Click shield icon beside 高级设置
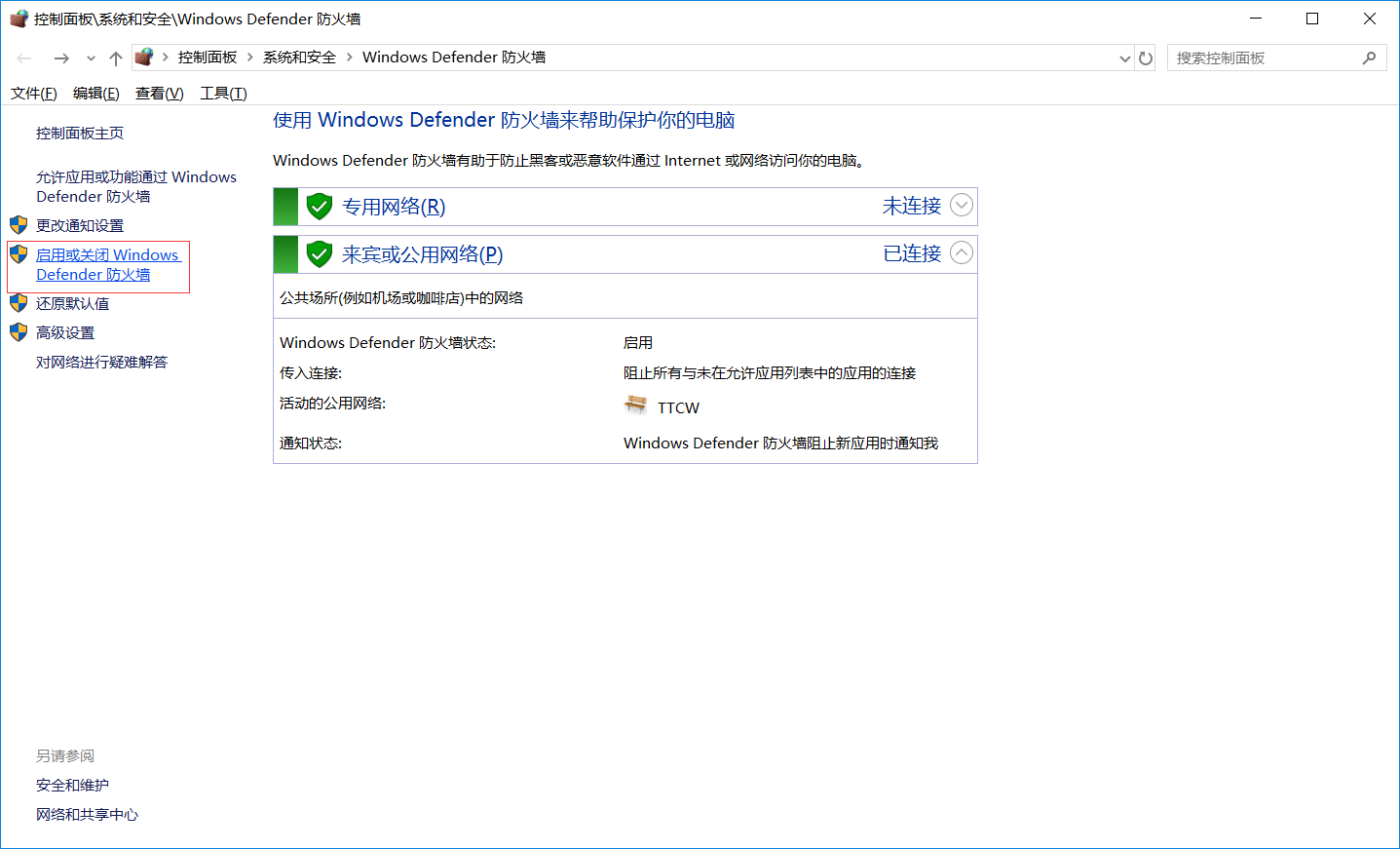The height and width of the screenshot is (849, 1400). click(19, 332)
